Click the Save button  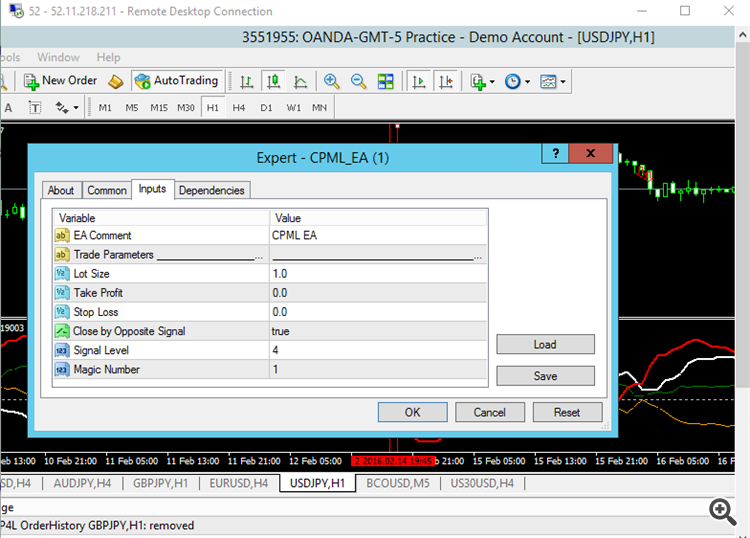545,376
